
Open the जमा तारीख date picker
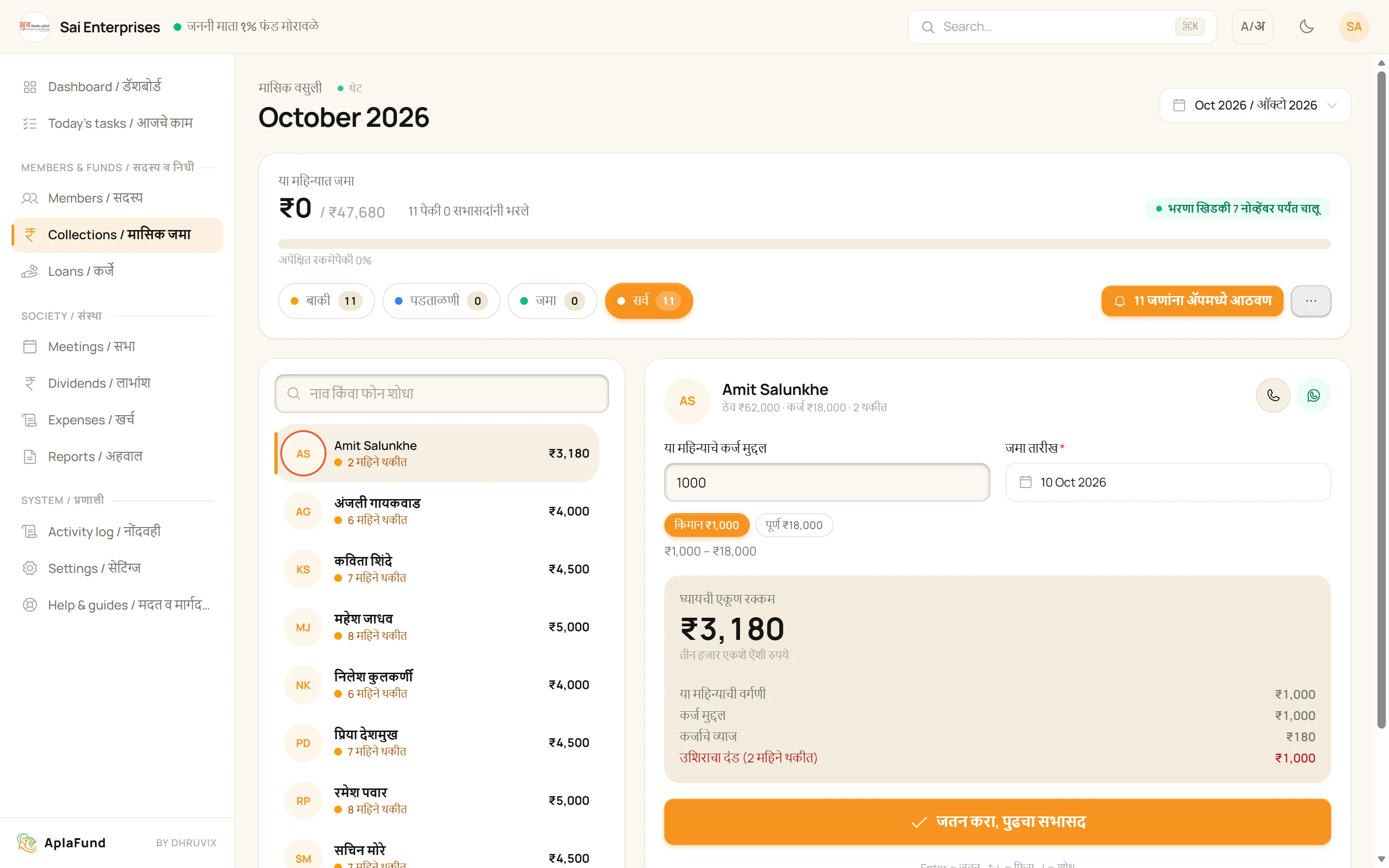(1168, 482)
